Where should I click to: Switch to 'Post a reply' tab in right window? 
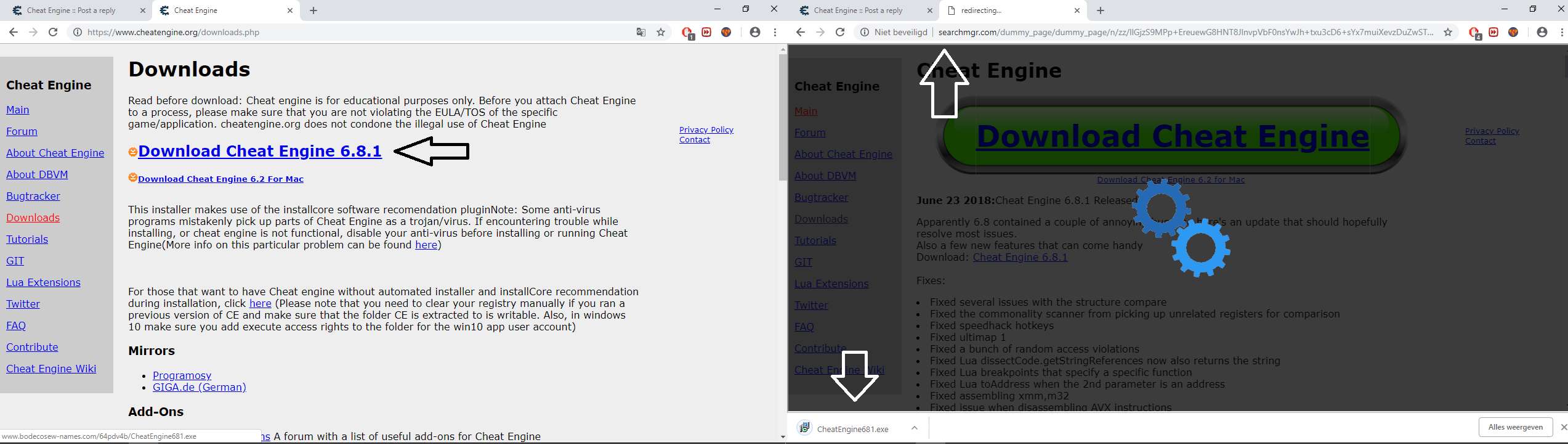pos(859,10)
